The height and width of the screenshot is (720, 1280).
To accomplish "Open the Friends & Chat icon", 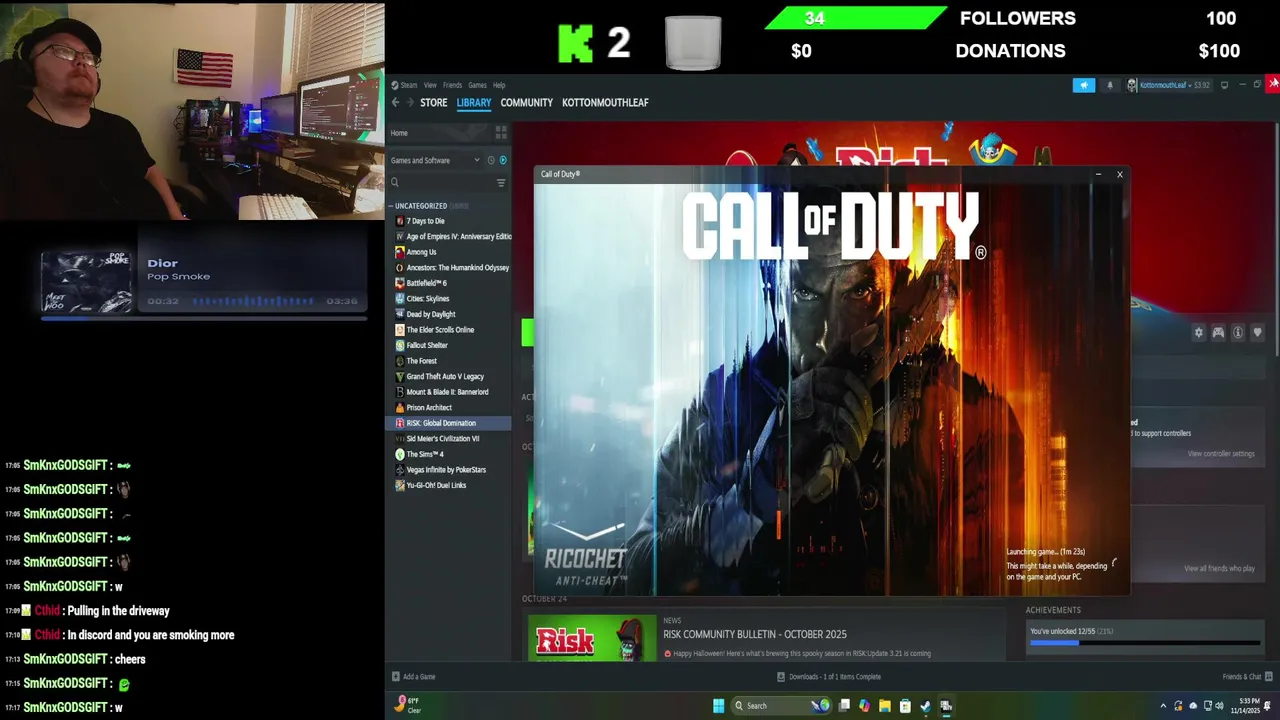I will click(x=1267, y=677).
